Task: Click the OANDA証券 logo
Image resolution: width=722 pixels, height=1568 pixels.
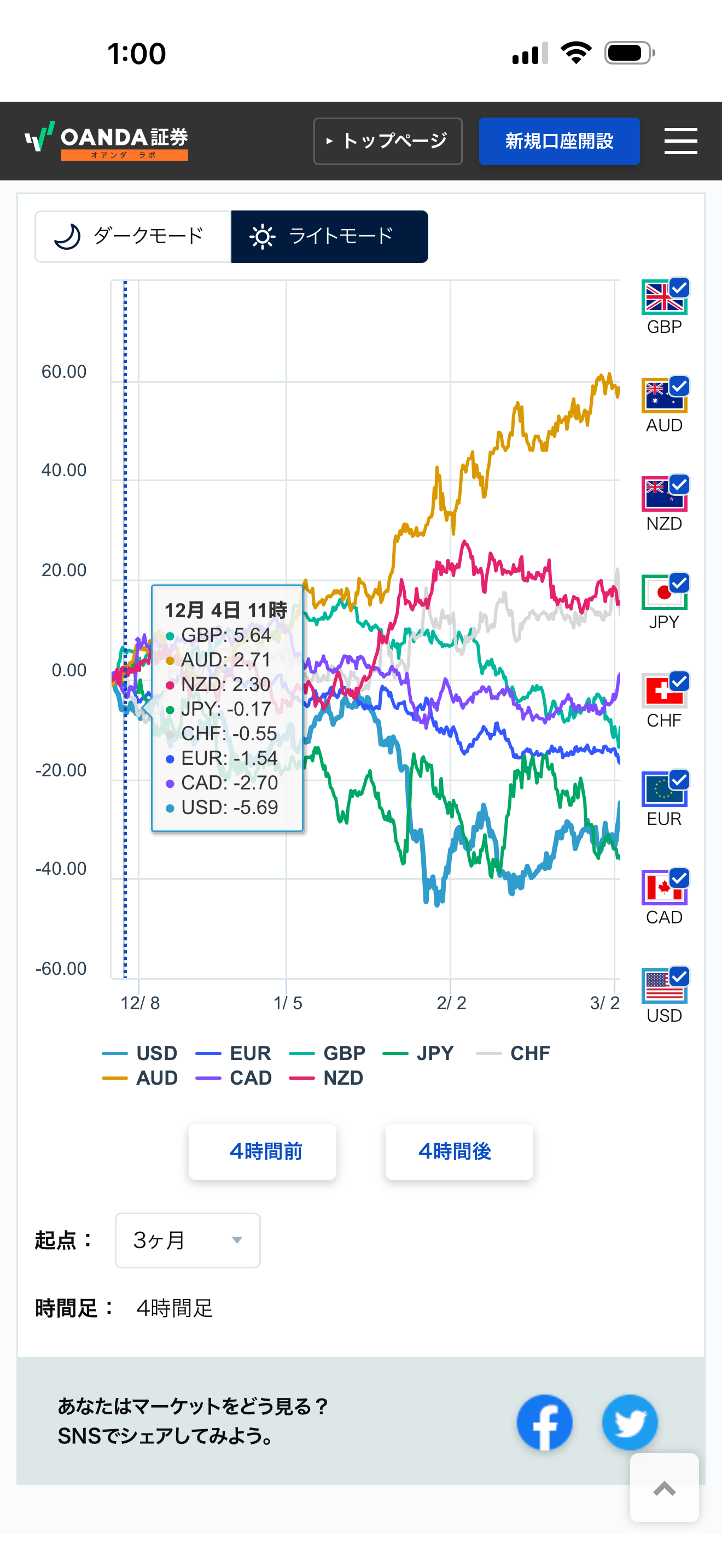Action: [x=107, y=141]
